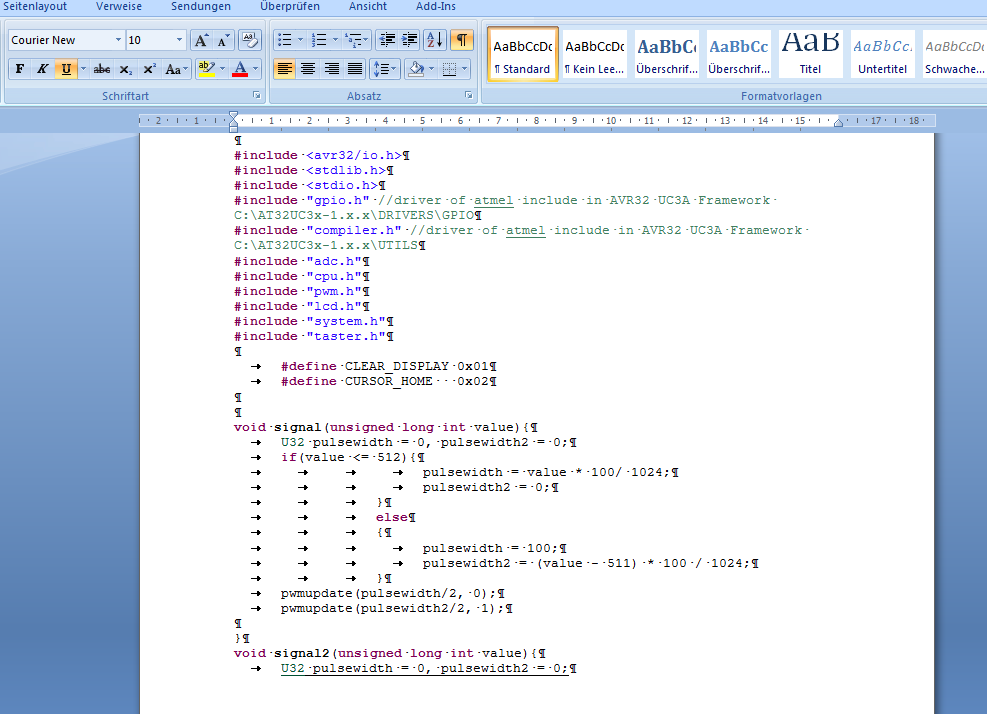Click the #define CLEAR_DISPLAY line
The height and width of the screenshot is (714, 987).
[388, 366]
